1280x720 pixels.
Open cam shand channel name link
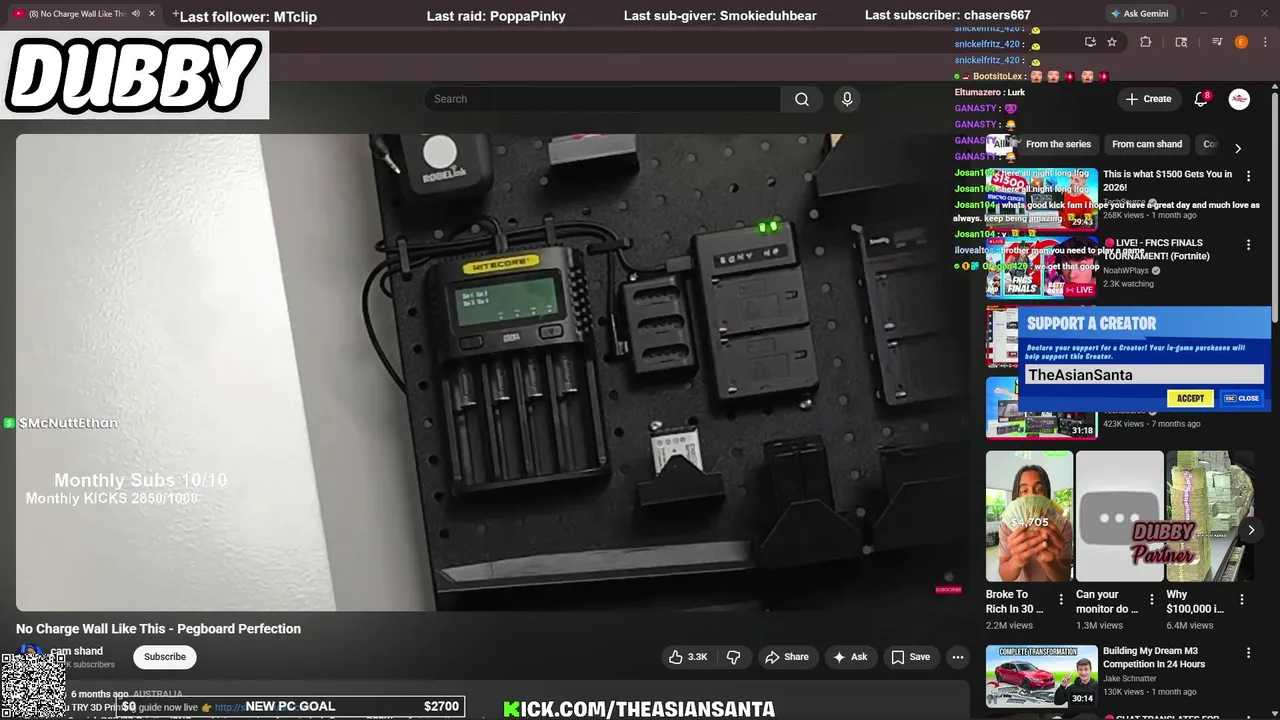point(77,651)
